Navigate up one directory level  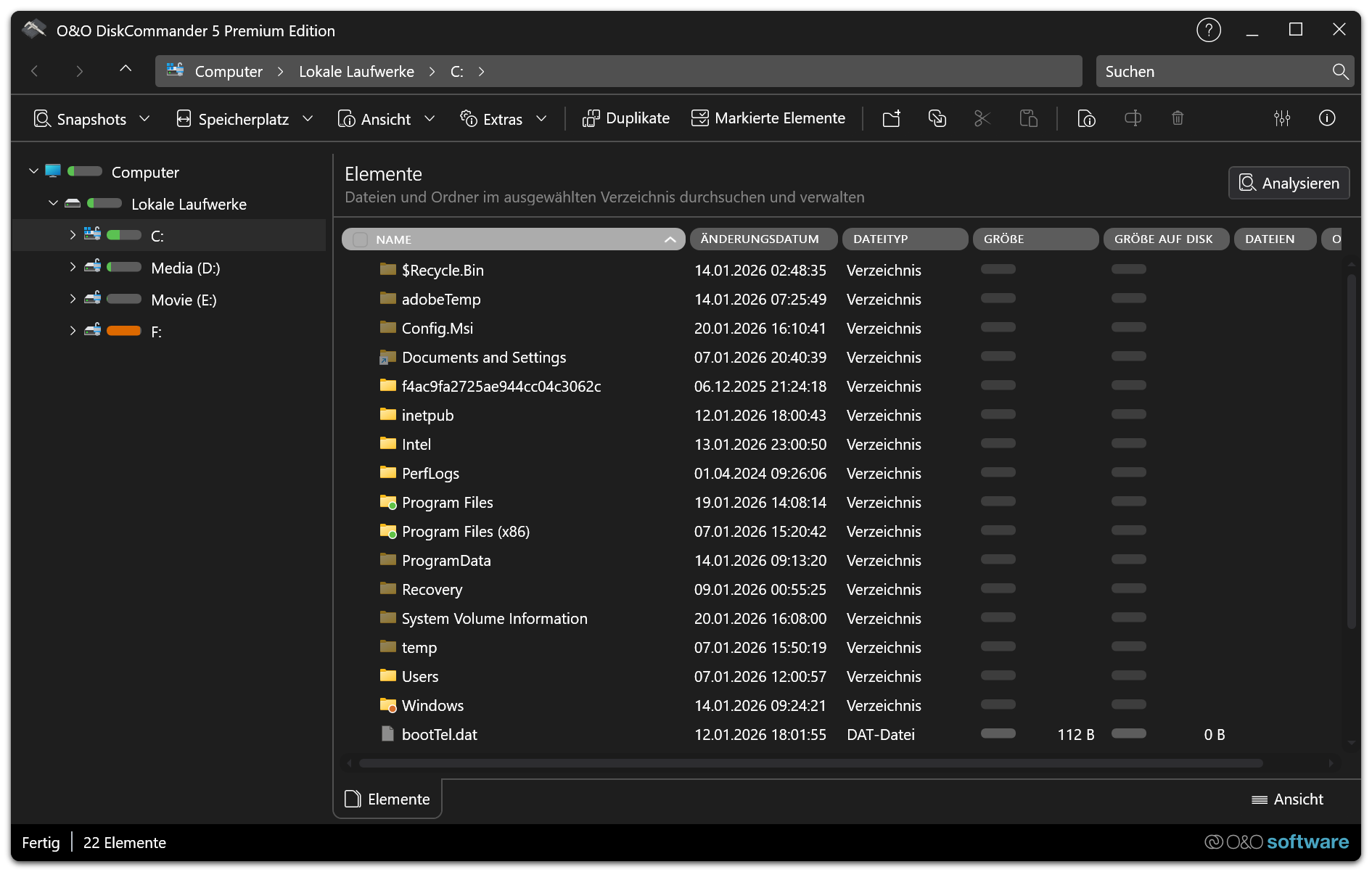[126, 70]
